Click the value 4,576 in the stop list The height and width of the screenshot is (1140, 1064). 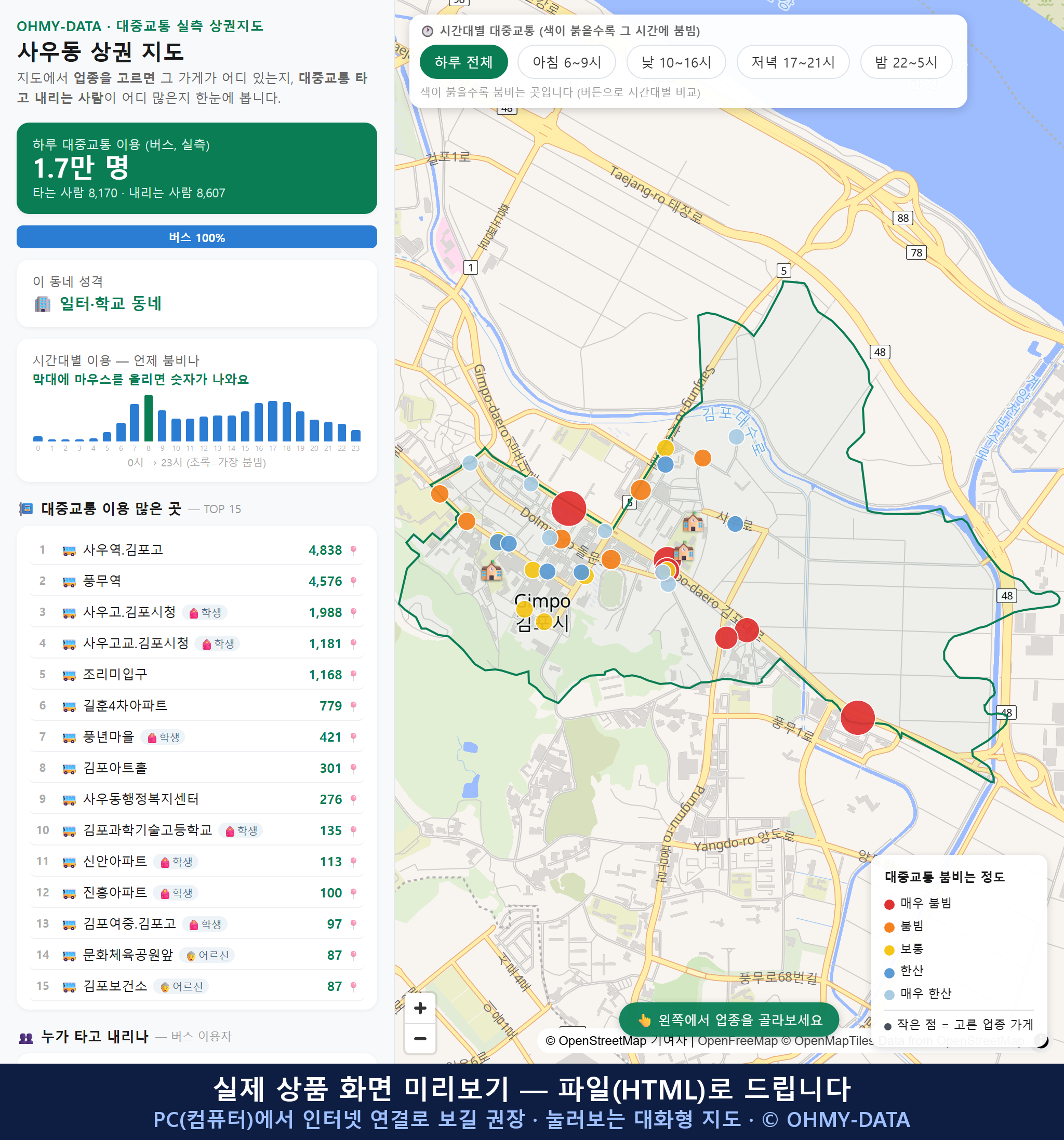(x=325, y=582)
